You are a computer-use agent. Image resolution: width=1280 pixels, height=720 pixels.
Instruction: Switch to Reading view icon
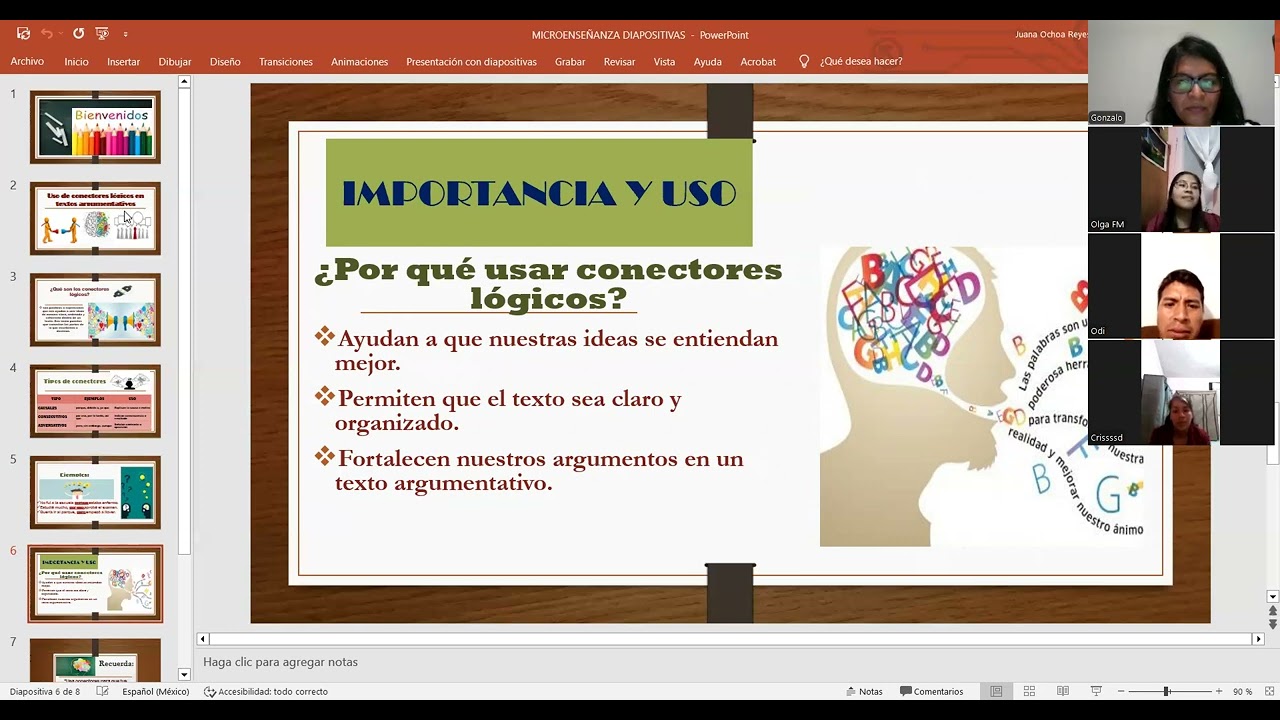[1063, 691]
